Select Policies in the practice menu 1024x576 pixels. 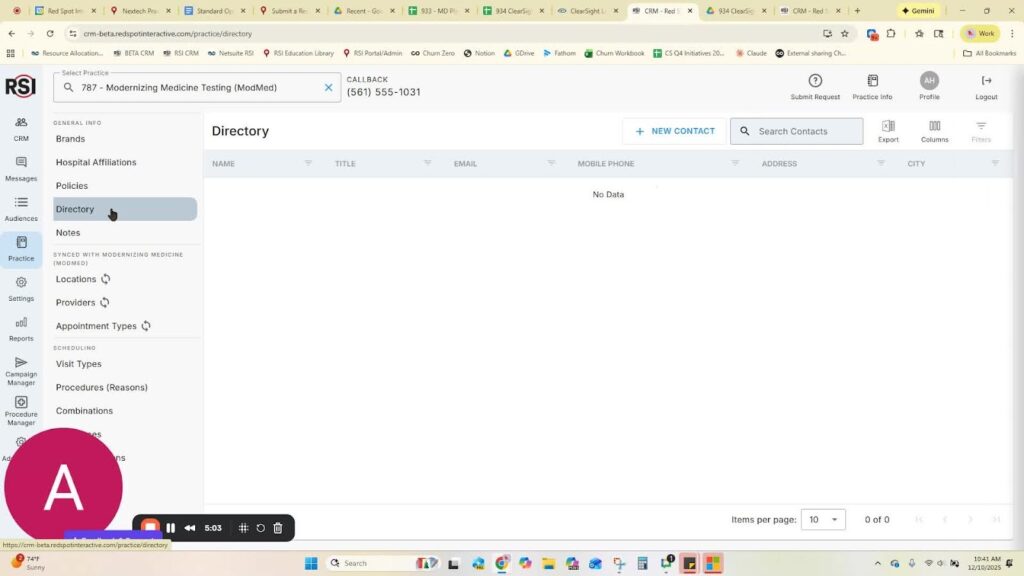point(72,186)
